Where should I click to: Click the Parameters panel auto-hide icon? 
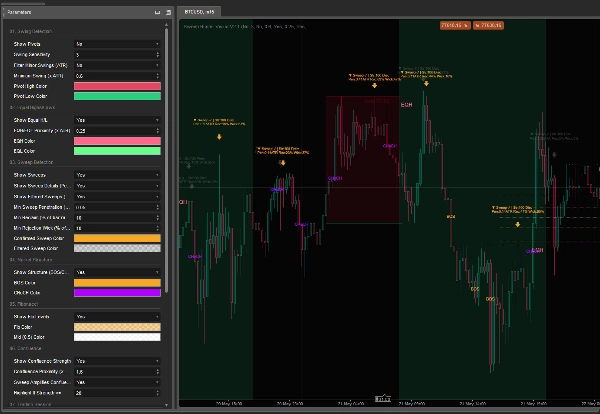tap(157, 12)
